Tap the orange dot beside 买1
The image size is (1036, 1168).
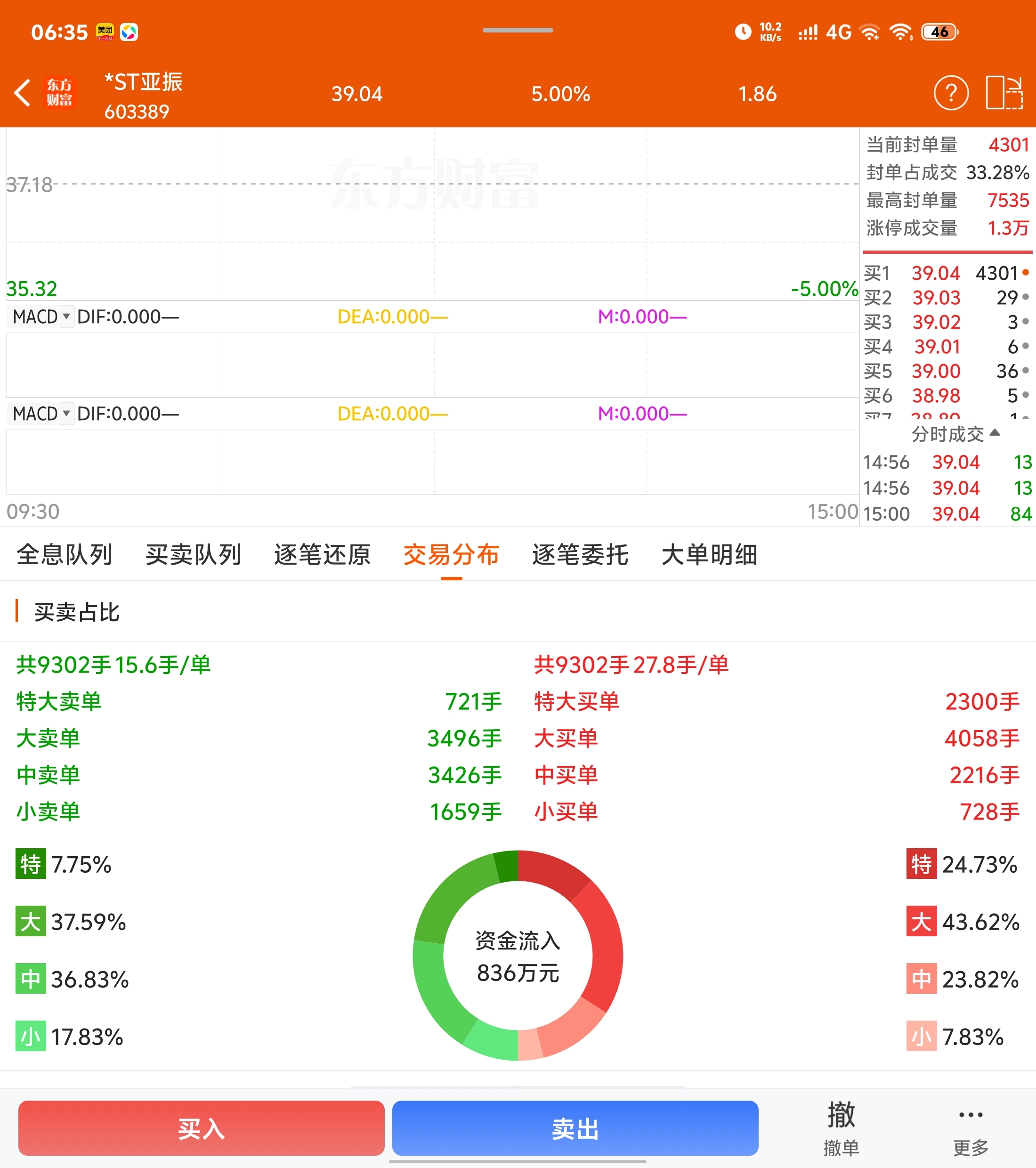[1026, 273]
